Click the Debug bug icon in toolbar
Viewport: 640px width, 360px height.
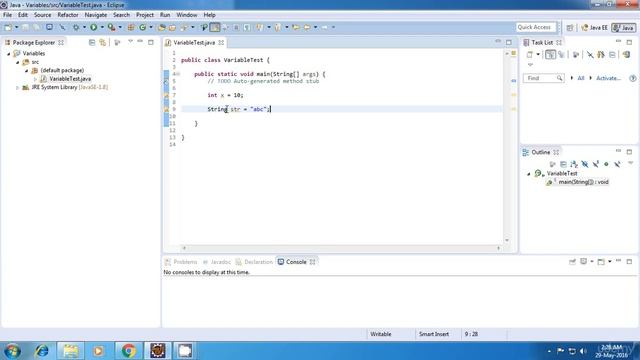(x=76, y=27)
